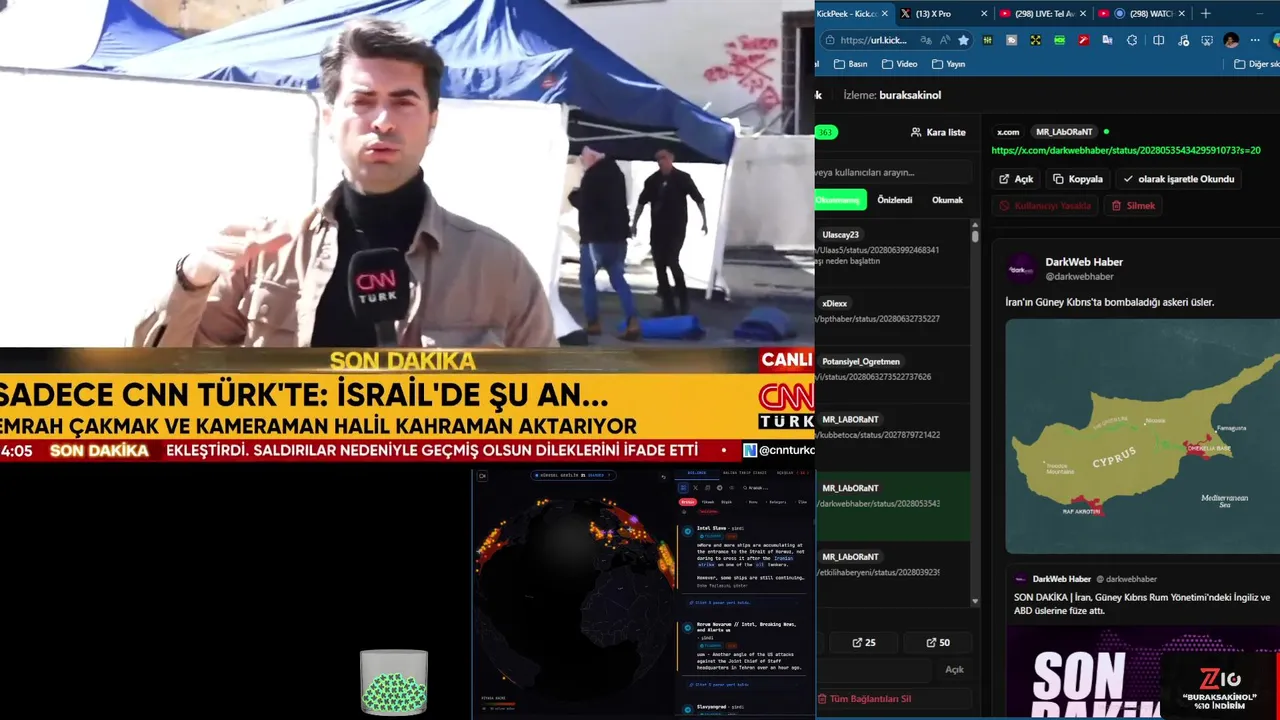Click the site lock icon in address bar
This screenshot has width=1280, height=720.
pos(830,40)
